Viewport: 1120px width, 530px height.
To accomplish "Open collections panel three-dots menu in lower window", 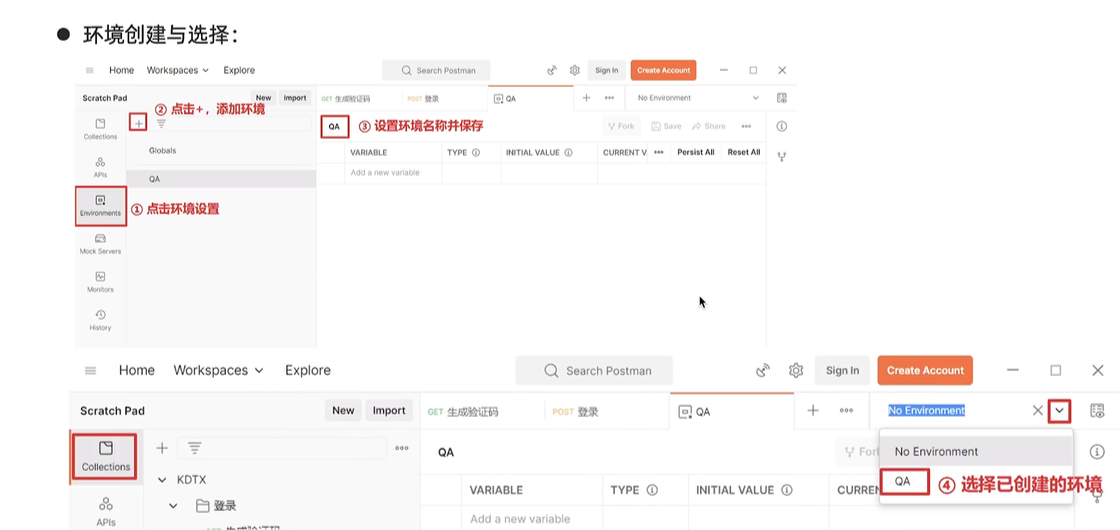I will tap(402, 448).
